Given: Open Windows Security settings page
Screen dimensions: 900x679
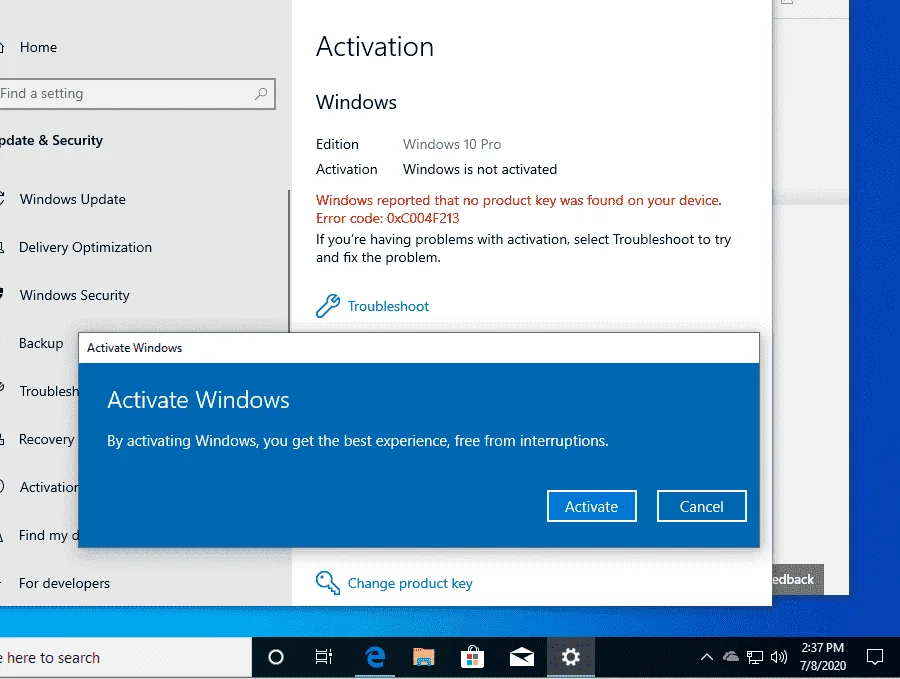Looking at the screenshot, I should pyautogui.click(x=75, y=295).
